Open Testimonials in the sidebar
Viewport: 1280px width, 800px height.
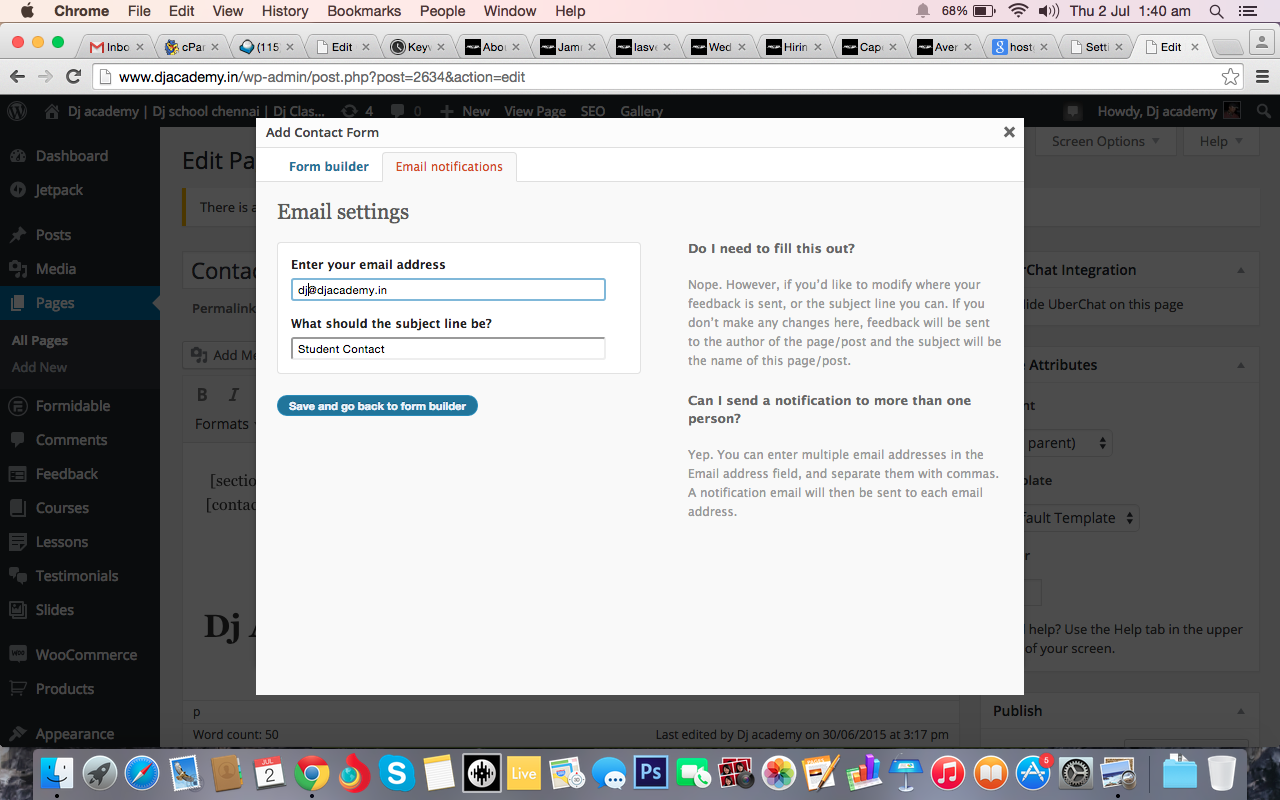click(77, 576)
